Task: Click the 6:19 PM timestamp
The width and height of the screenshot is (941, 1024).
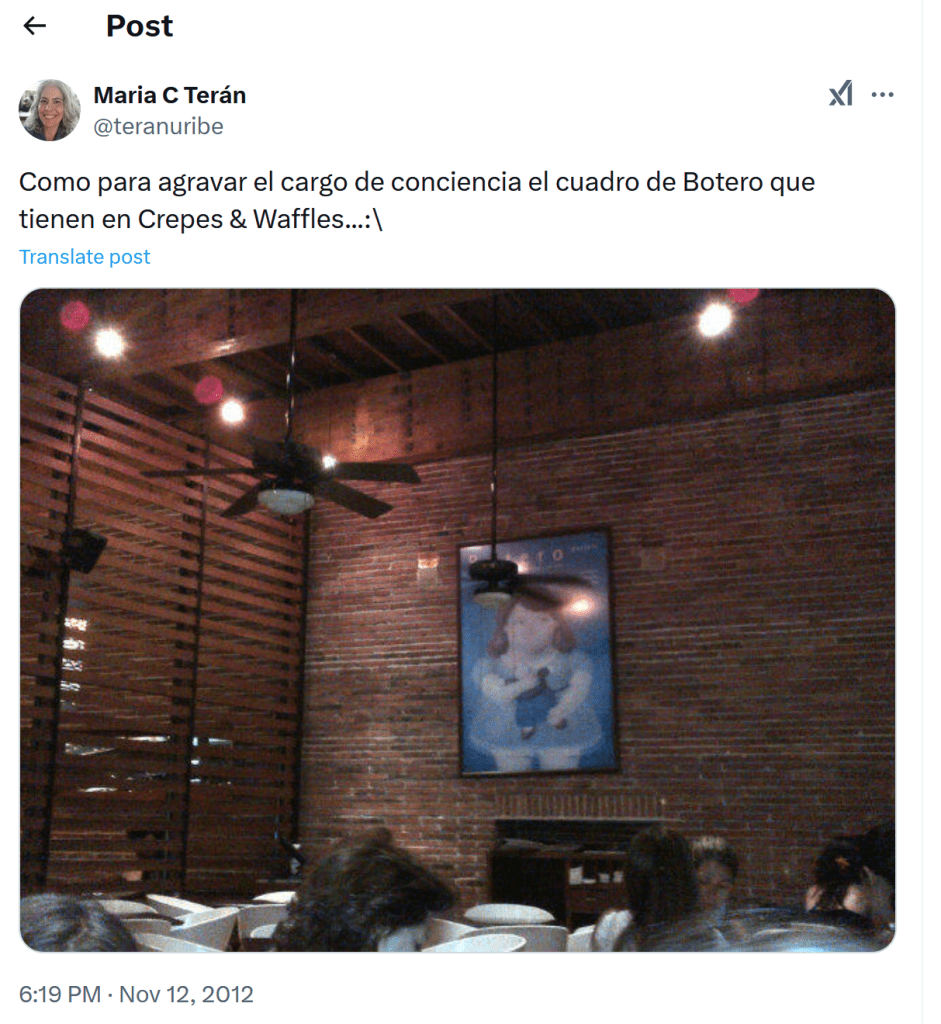Action: pos(60,994)
